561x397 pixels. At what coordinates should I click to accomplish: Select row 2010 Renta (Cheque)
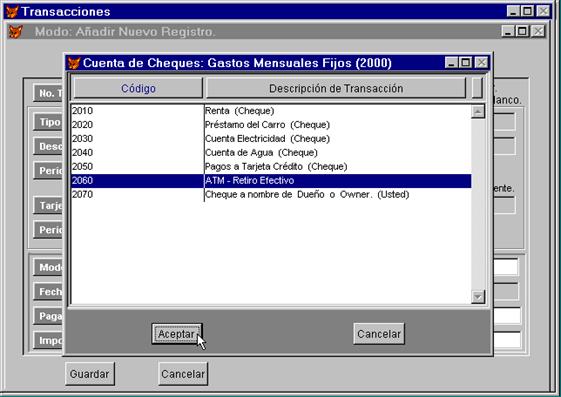coord(271,111)
